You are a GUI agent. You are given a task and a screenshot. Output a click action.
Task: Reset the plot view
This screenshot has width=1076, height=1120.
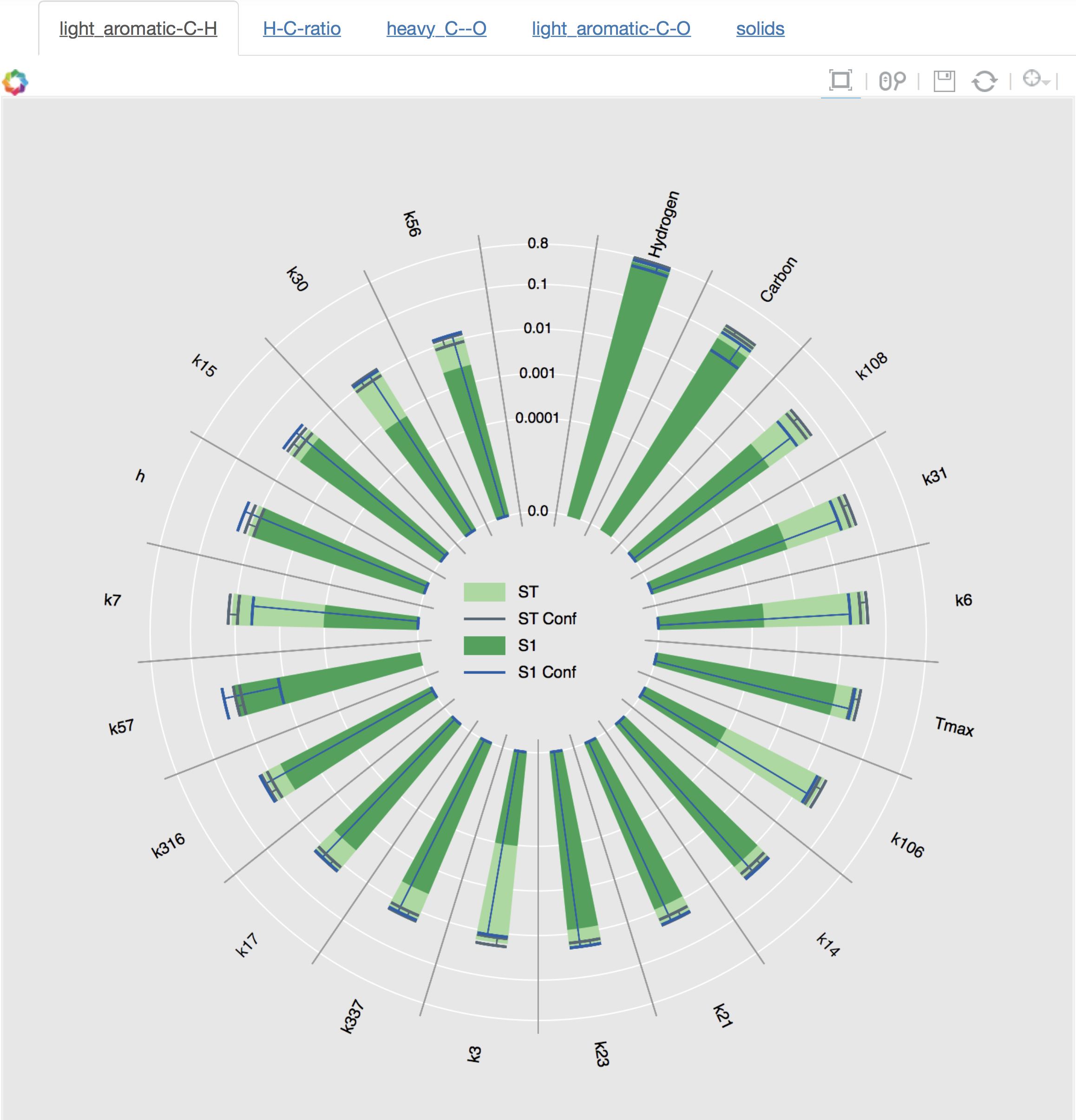(984, 80)
